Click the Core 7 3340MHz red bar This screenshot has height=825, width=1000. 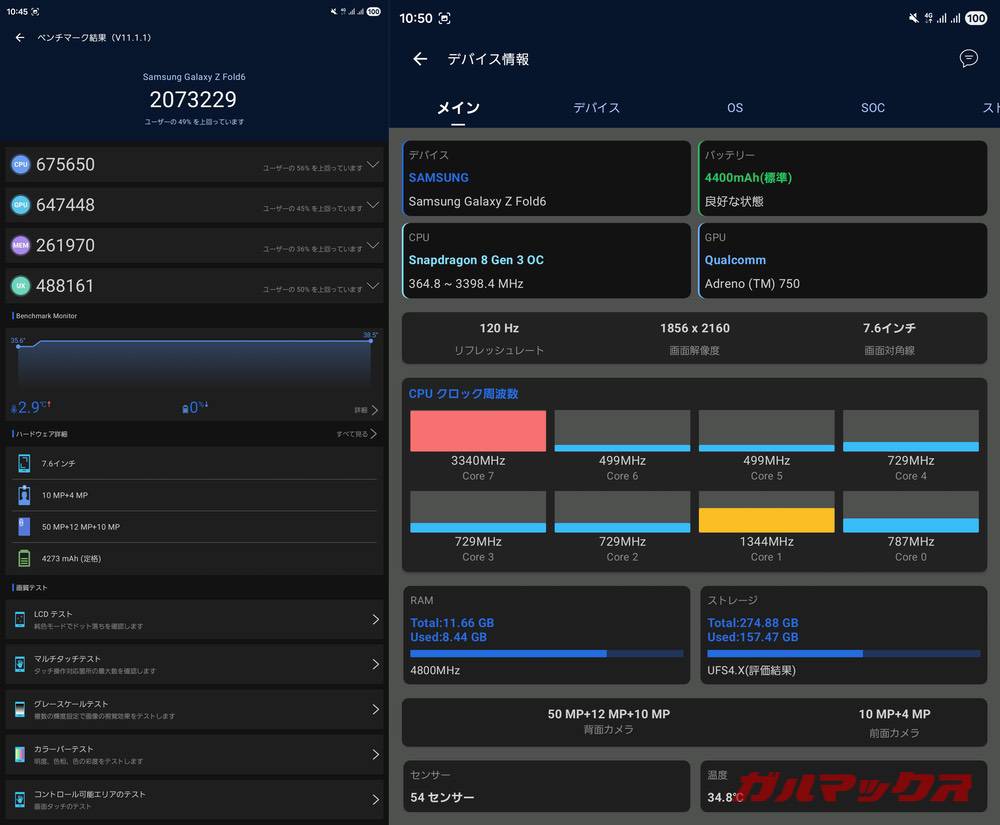pyautogui.click(x=478, y=431)
